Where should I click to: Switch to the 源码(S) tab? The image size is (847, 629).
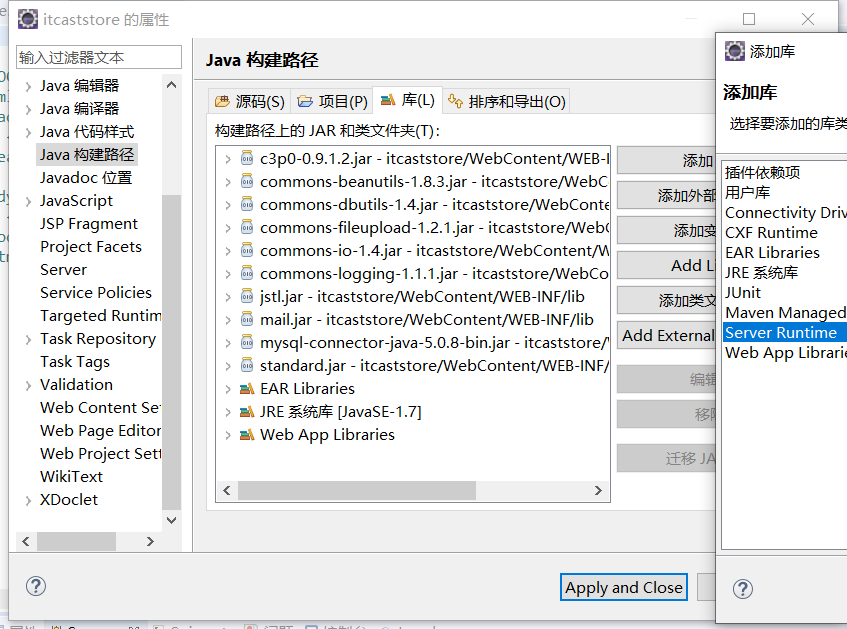pyautogui.click(x=250, y=101)
